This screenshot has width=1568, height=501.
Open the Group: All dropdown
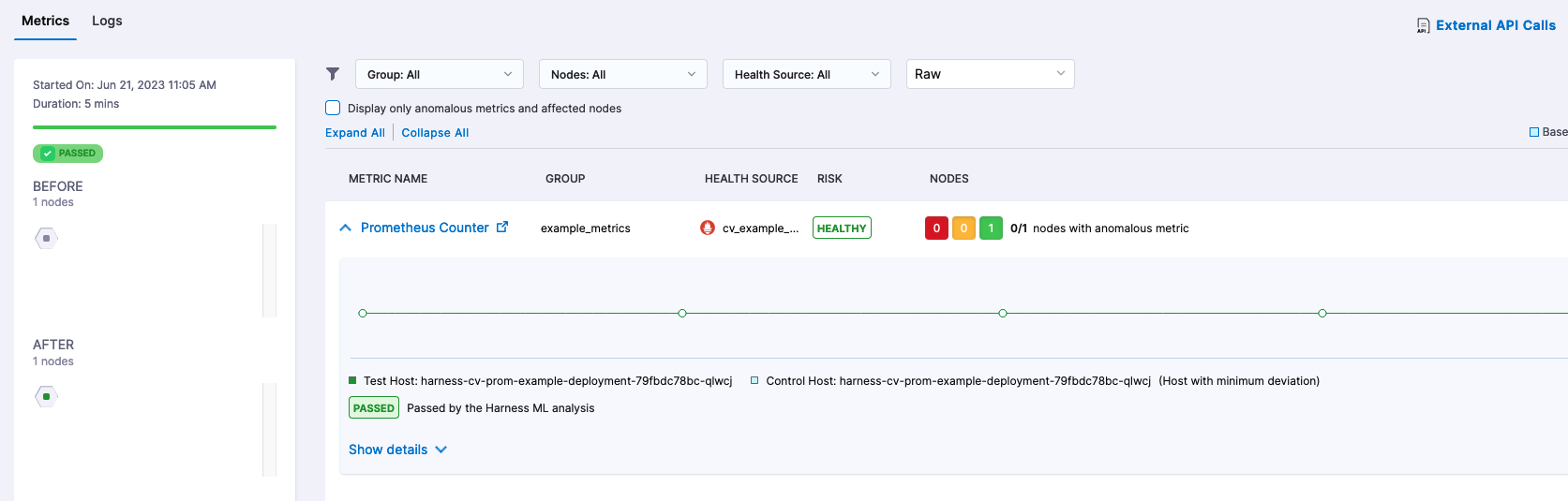pos(439,74)
